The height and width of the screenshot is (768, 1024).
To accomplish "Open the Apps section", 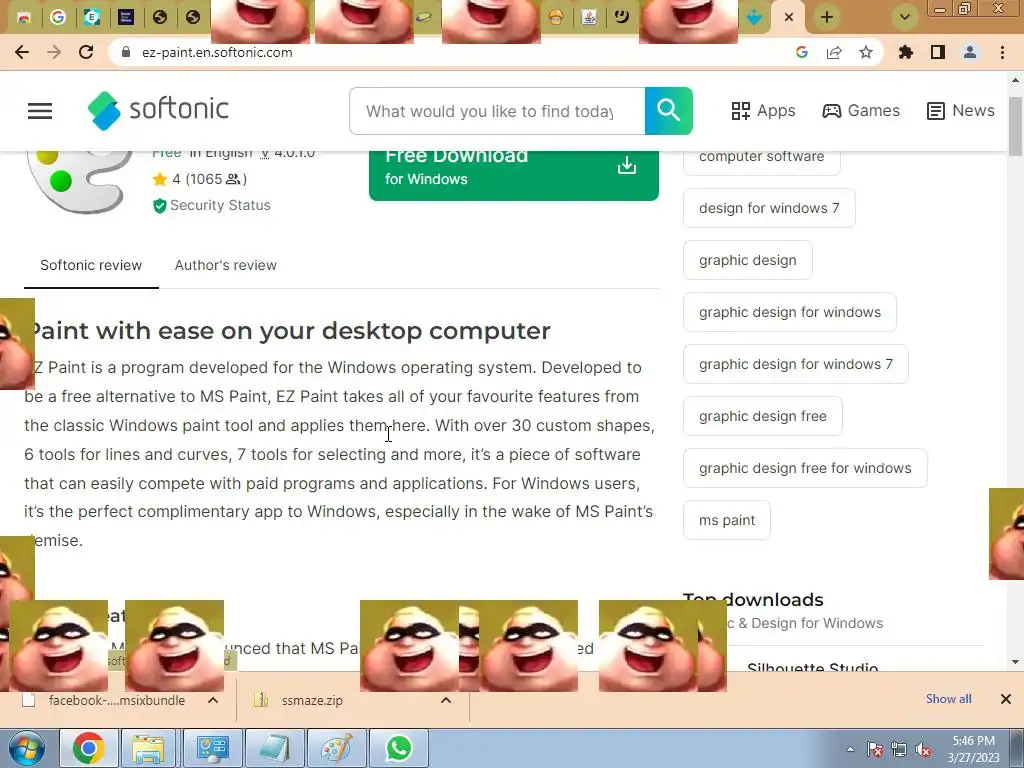I will (763, 110).
